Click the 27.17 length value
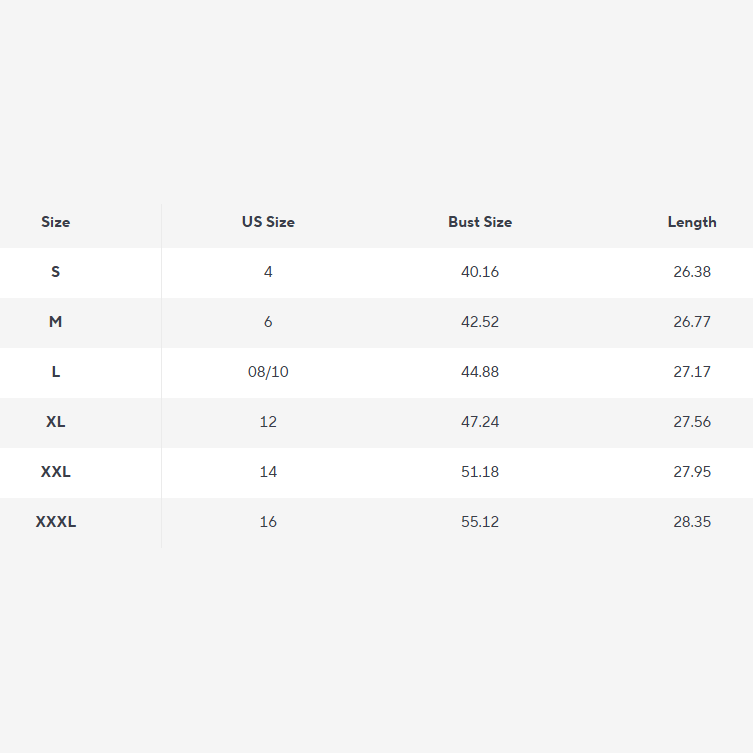Image resolution: width=753 pixels, height=753 pixels. pos(692,372)
